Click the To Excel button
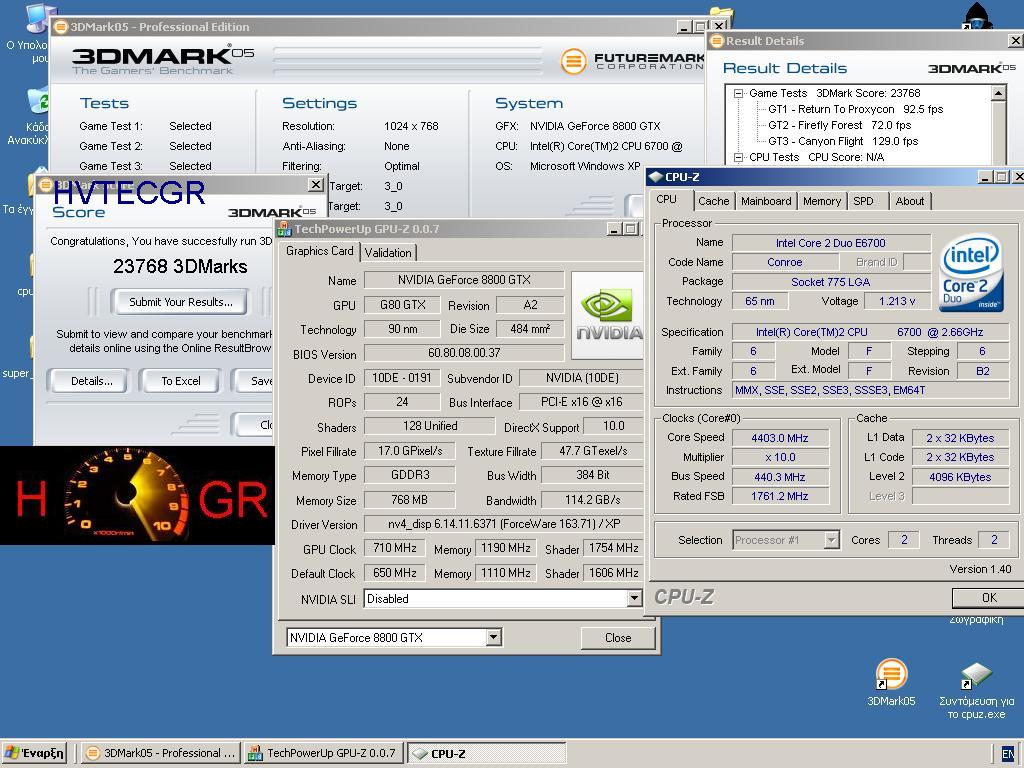 [180, 381]
